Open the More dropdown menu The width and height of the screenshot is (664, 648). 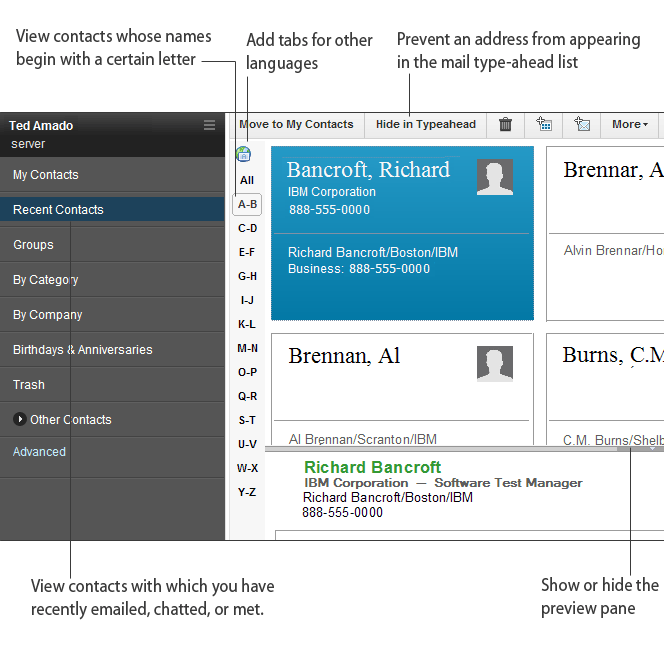coord(630,125)
